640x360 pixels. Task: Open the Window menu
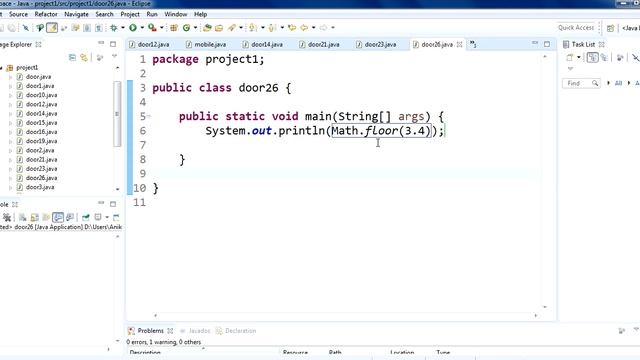pyautogui.click(x=176, y=14)
